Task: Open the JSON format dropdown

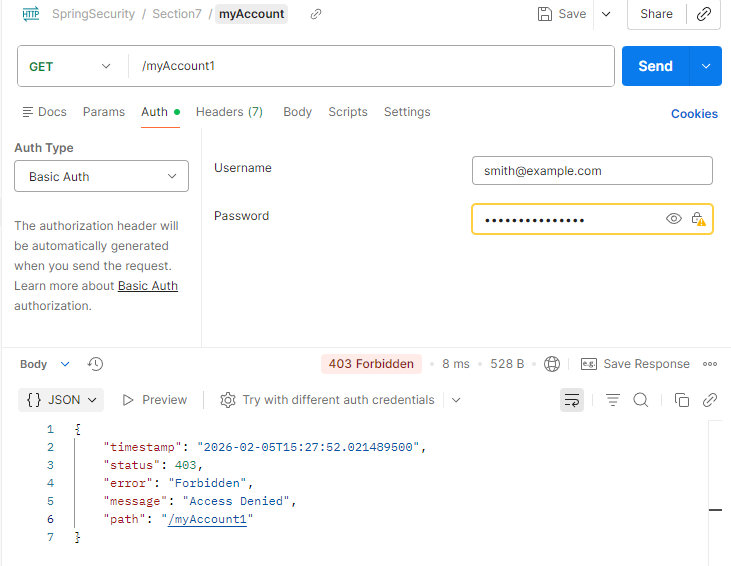Action: tap(61, 400)
